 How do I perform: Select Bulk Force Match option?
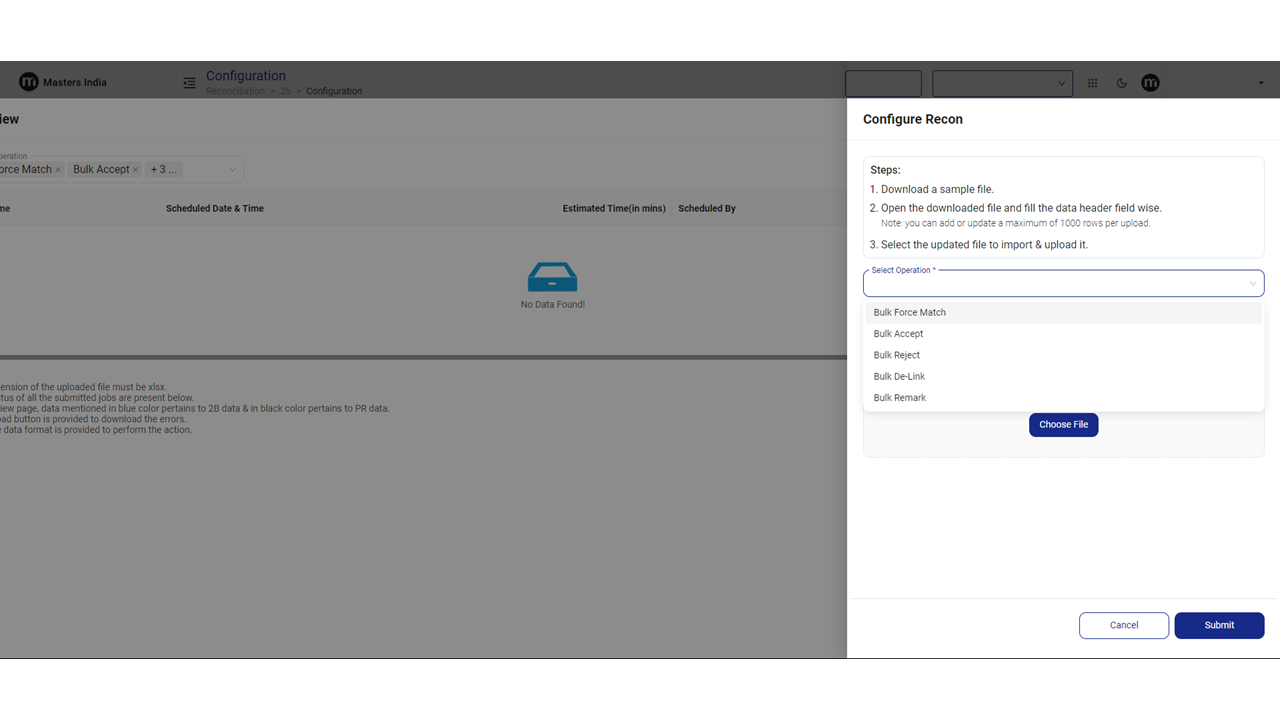(909, 313)
